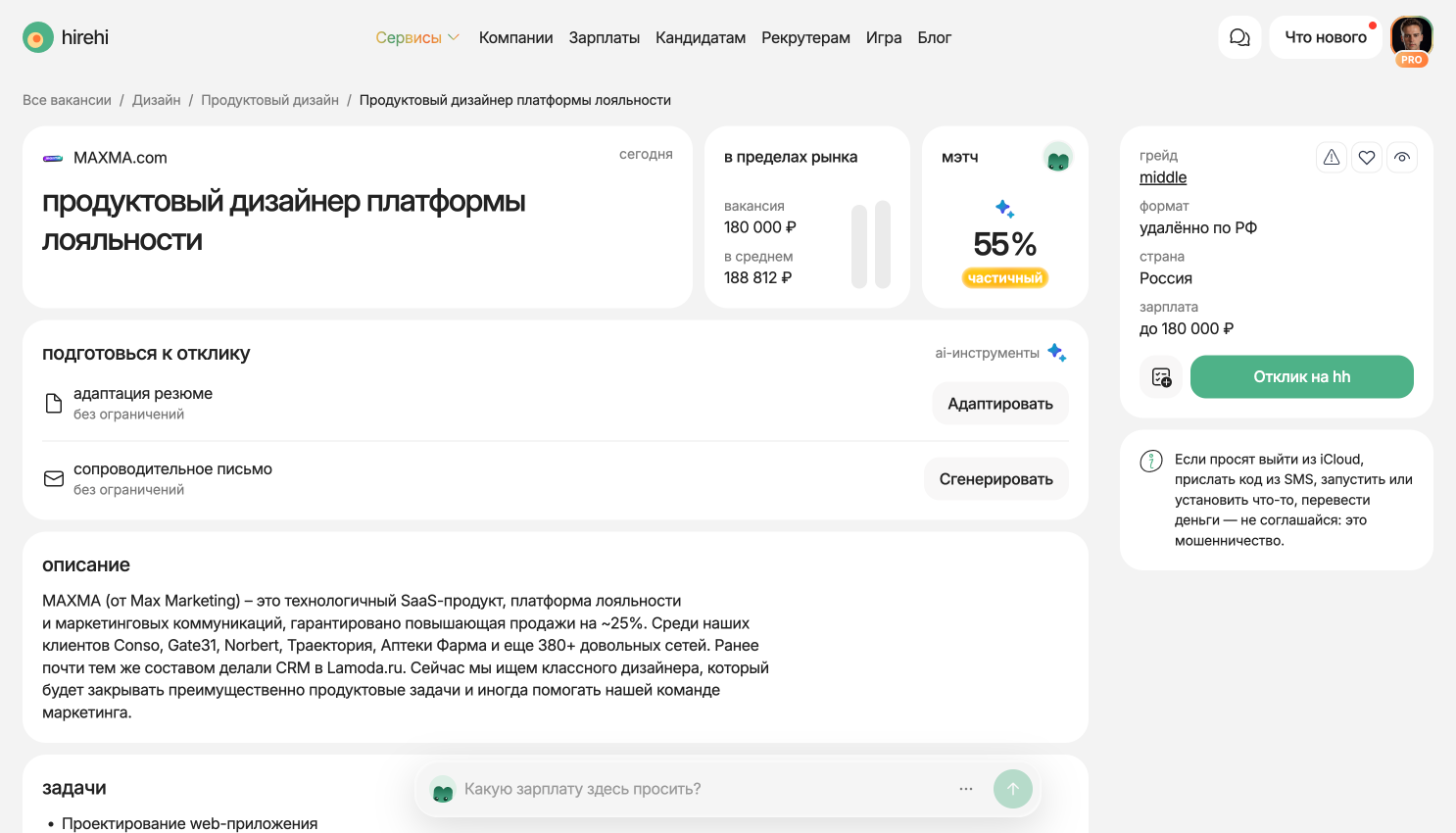Go to the Зарплаты section
Image resolution: width=1456 pixels, height=833 pixels.
pyautogui.click(x=604, y=38)
